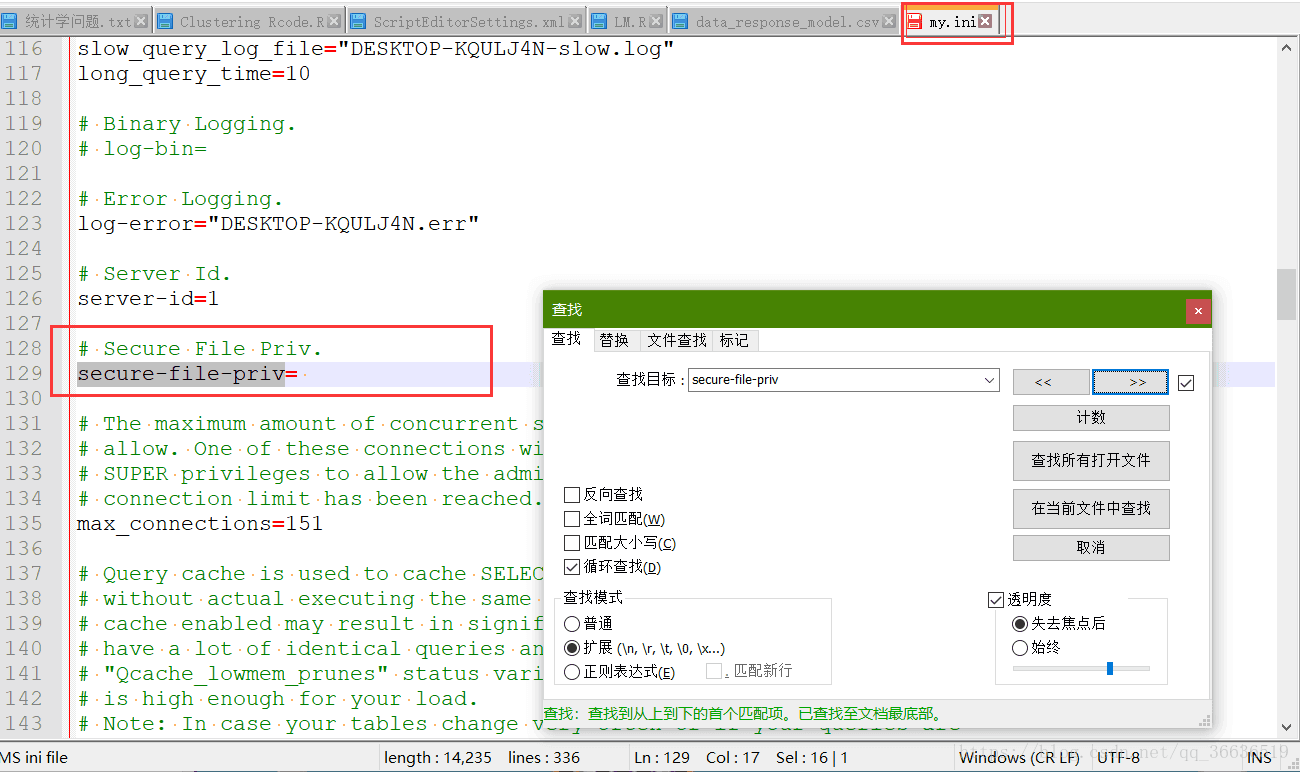This screenshot has width=1300, height=772.
Task: Open the 文件查找 tab in the Find dialog
Action: click(676, 340)
